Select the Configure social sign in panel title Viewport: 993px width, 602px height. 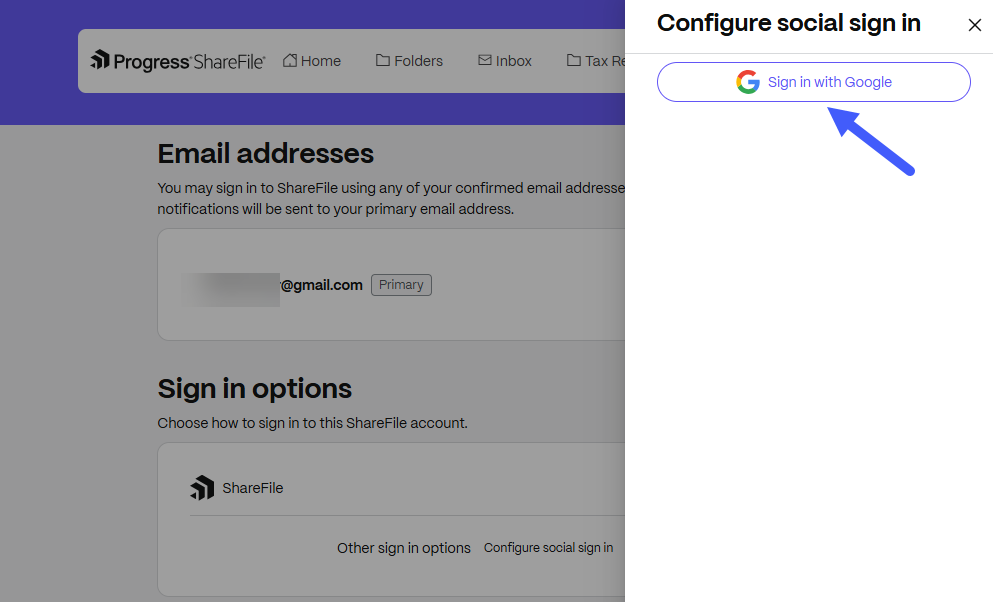pyautogui.click(x=788, y=23)
